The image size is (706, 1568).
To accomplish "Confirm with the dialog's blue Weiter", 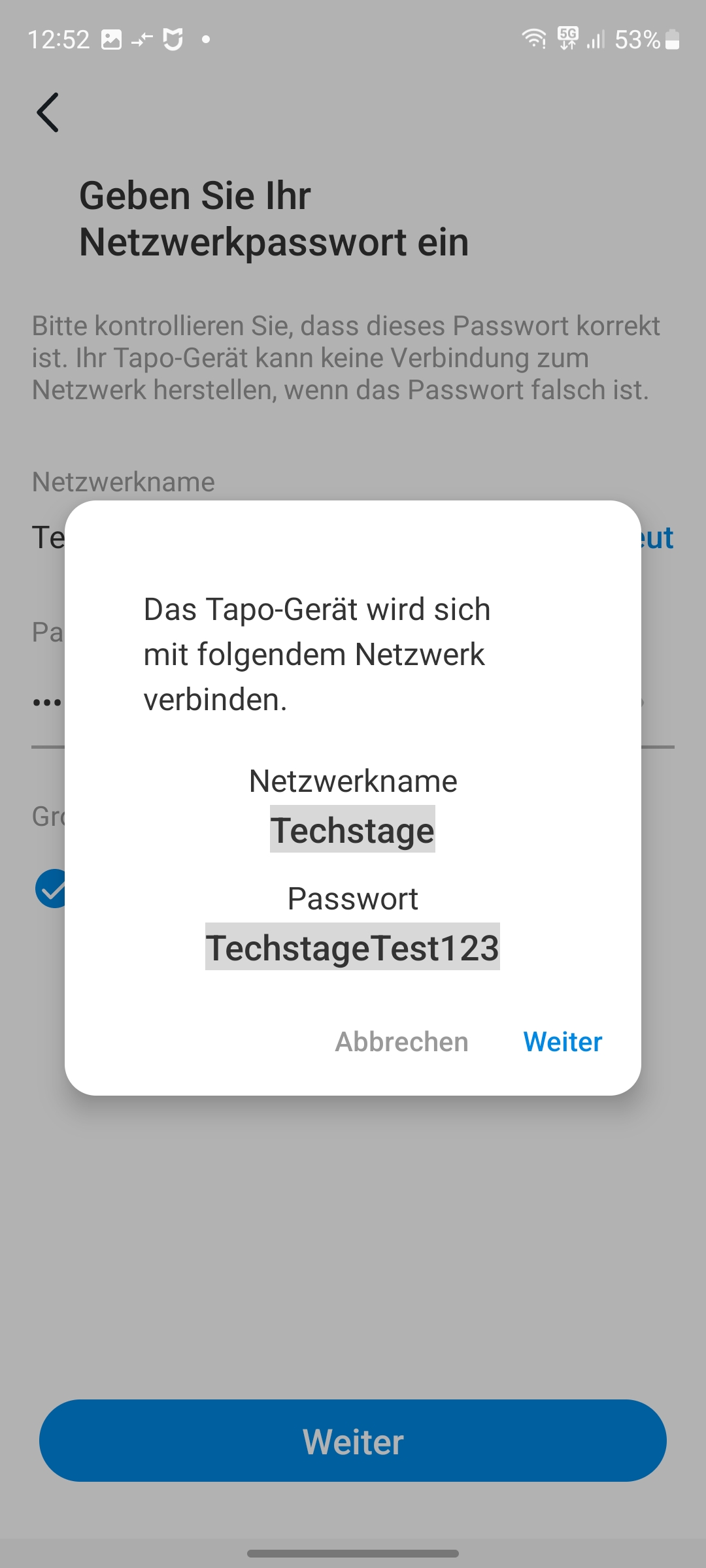I will tap(562, 1041).
